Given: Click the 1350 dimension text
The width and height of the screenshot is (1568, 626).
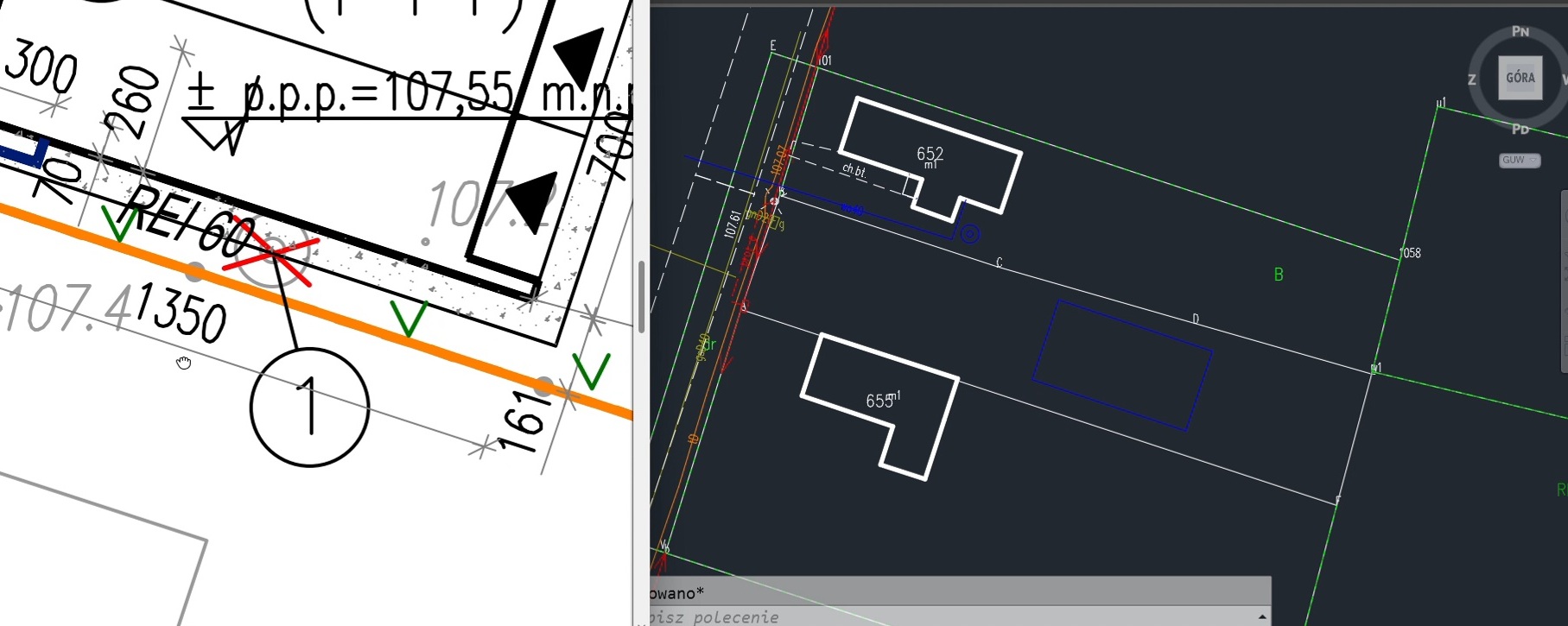Looking at the screenshot, I should [x=181, y=313].
